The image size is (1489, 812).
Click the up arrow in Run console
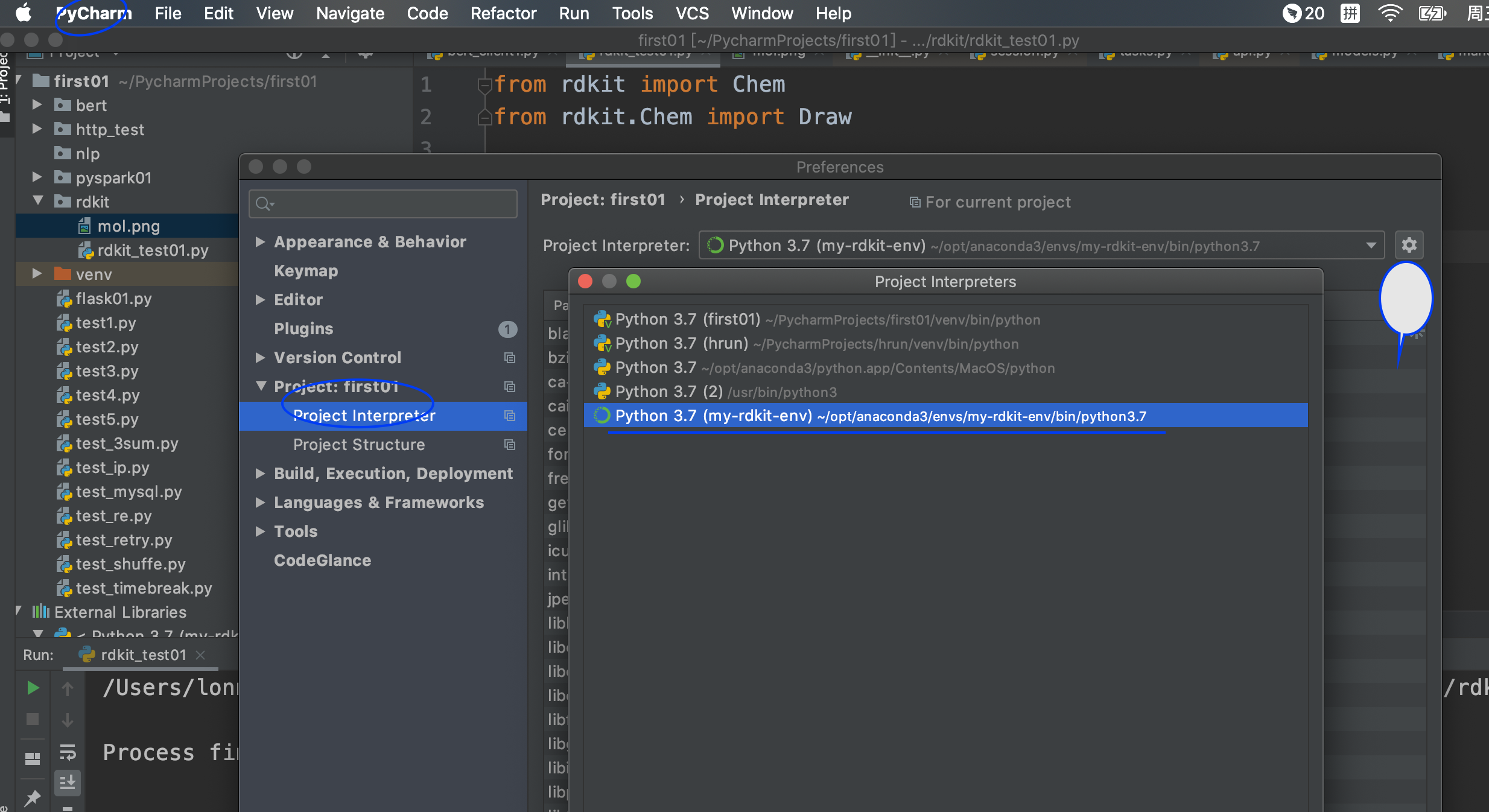(x=68, y=688)
